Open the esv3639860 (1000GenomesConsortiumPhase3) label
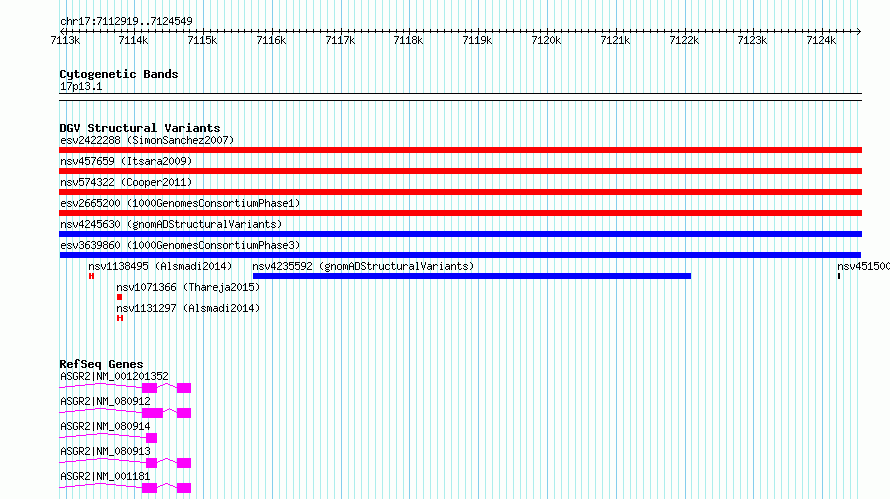 pos(180,245)
